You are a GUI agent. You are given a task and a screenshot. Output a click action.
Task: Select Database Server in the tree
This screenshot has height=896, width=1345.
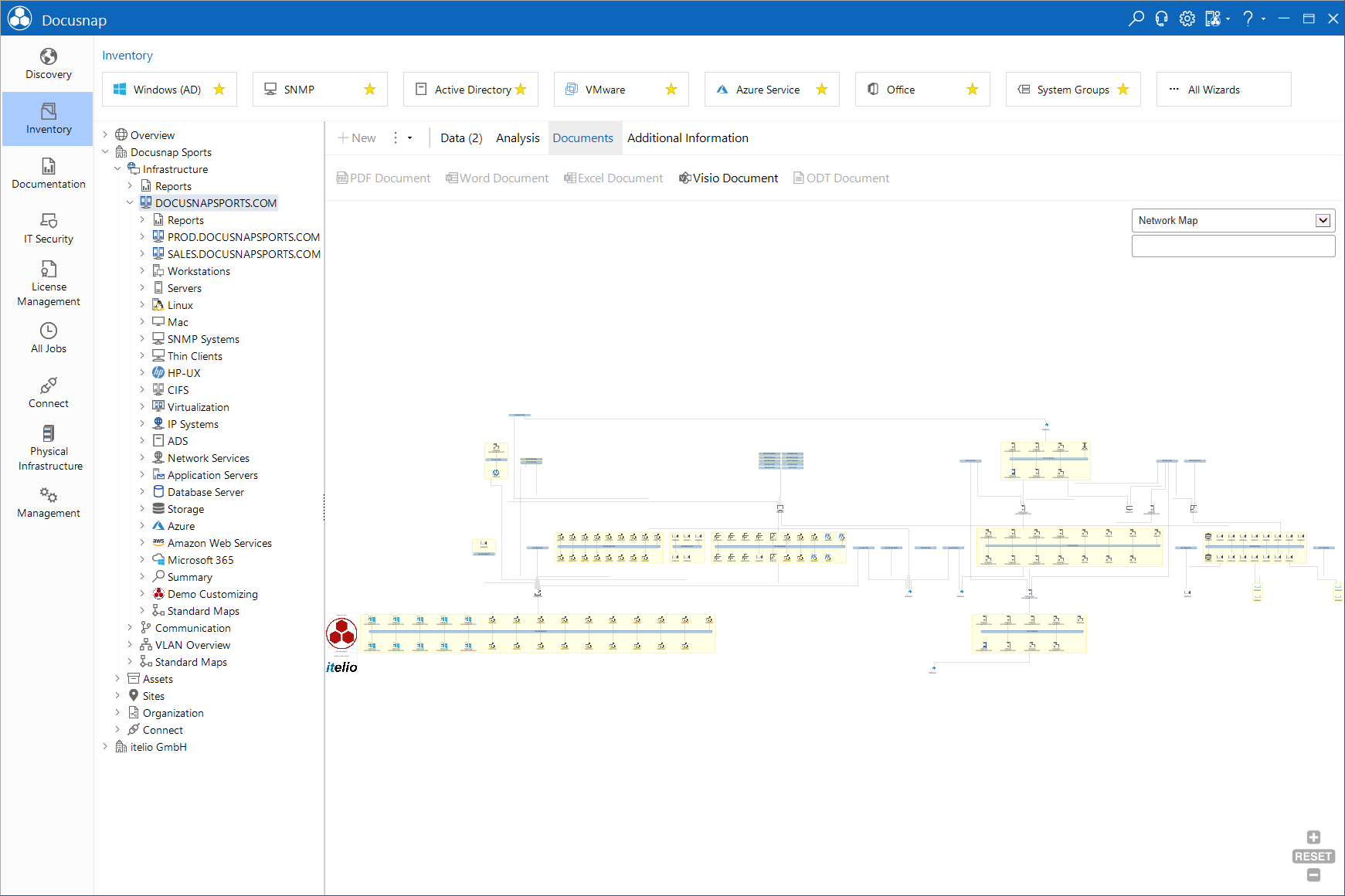pos(205,492)
